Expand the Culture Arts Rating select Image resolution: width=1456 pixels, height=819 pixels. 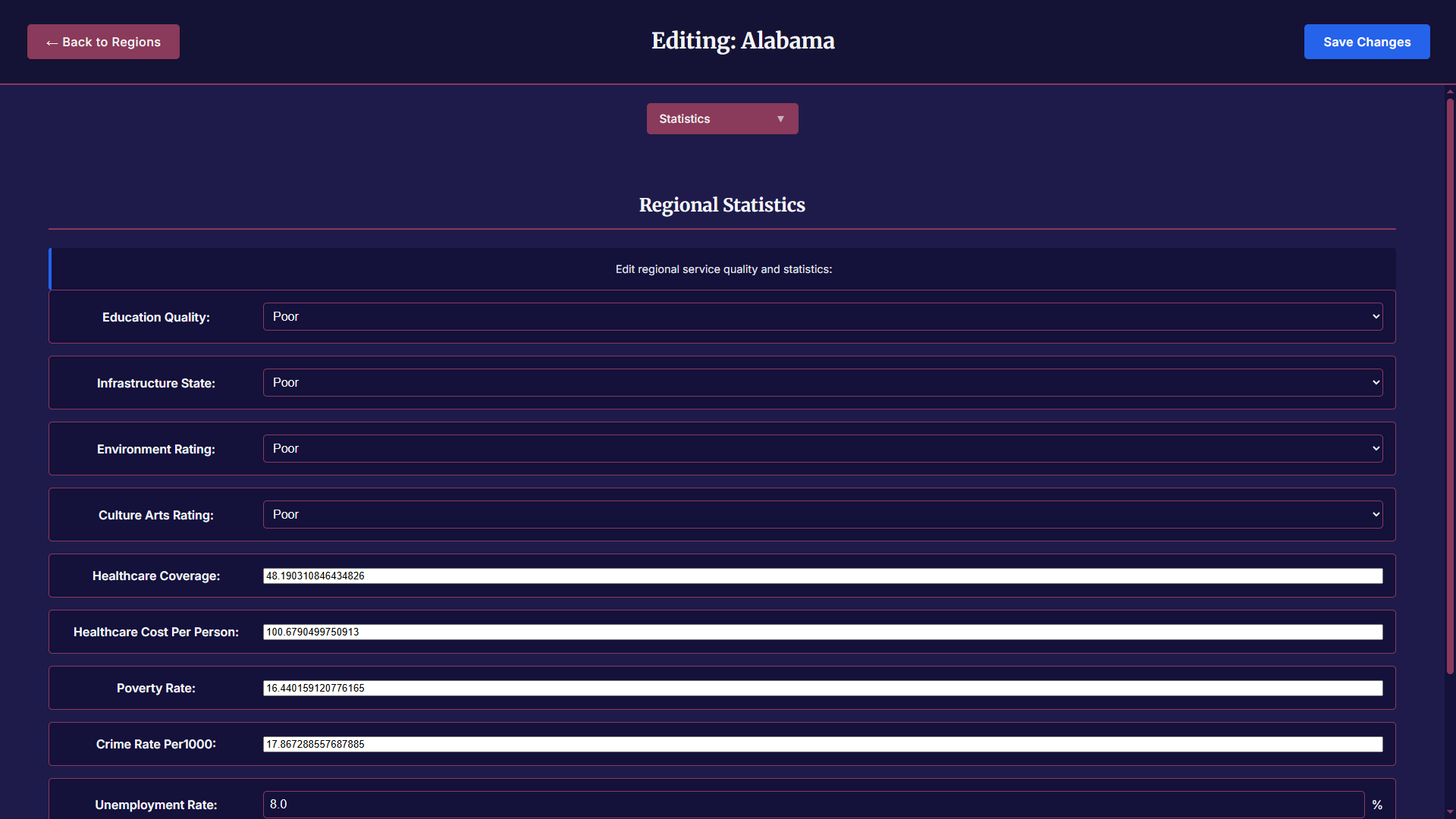tap(822, 515)
